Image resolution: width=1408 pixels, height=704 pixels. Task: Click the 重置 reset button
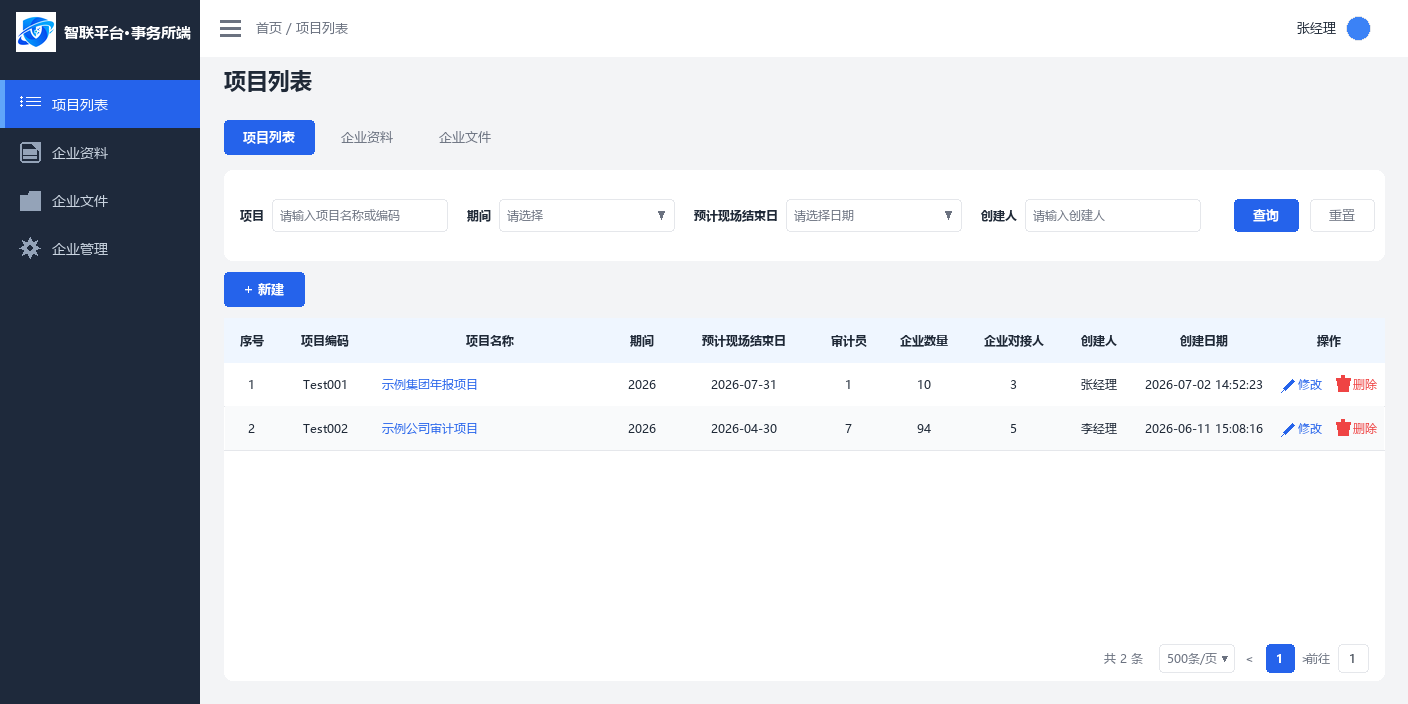1342,215
